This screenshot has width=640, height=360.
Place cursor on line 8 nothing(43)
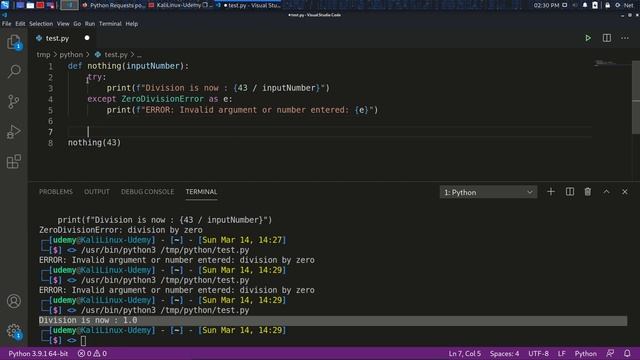coord(94,143)
